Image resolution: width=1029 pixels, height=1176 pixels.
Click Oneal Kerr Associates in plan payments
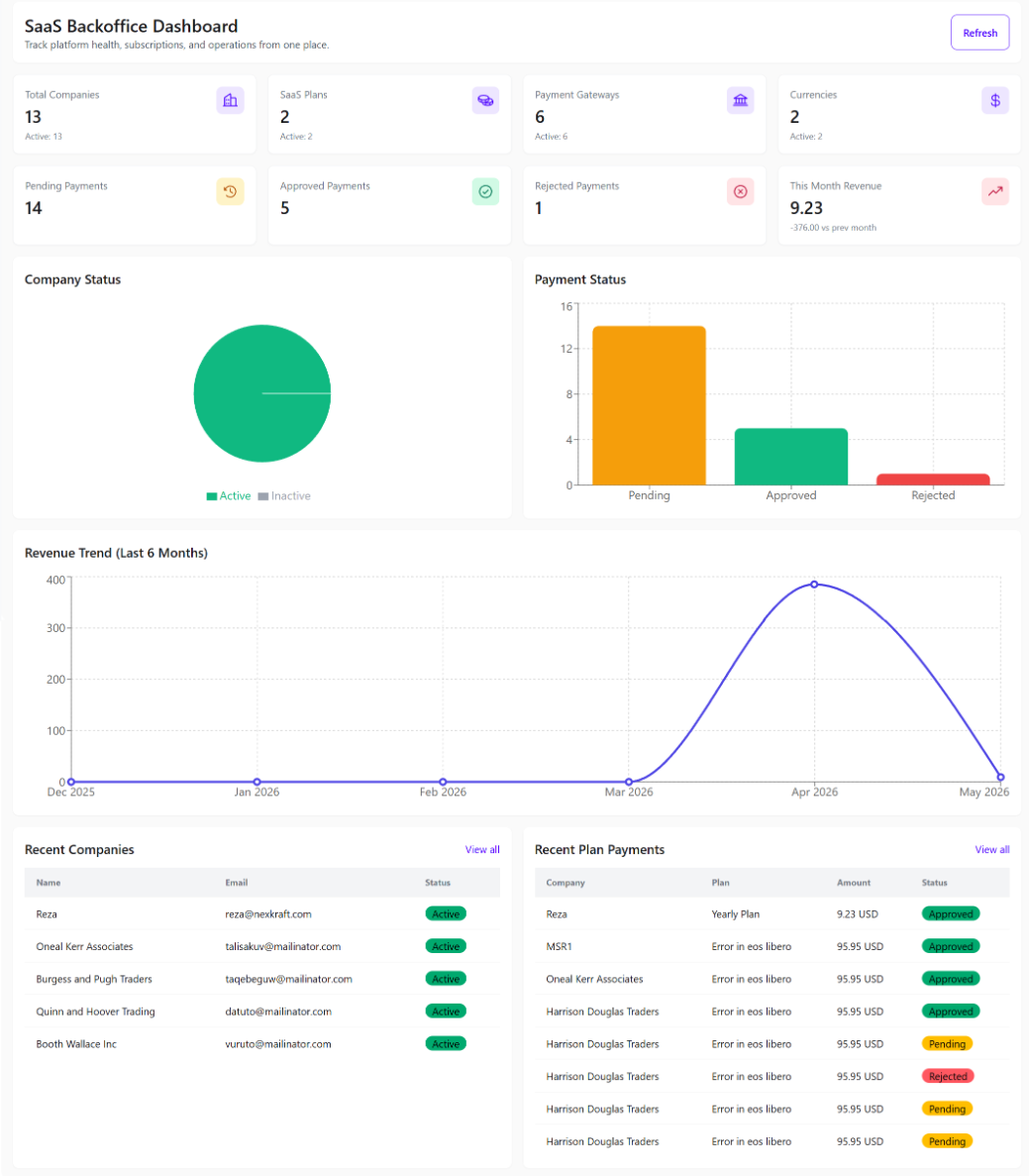coord(595,979)
